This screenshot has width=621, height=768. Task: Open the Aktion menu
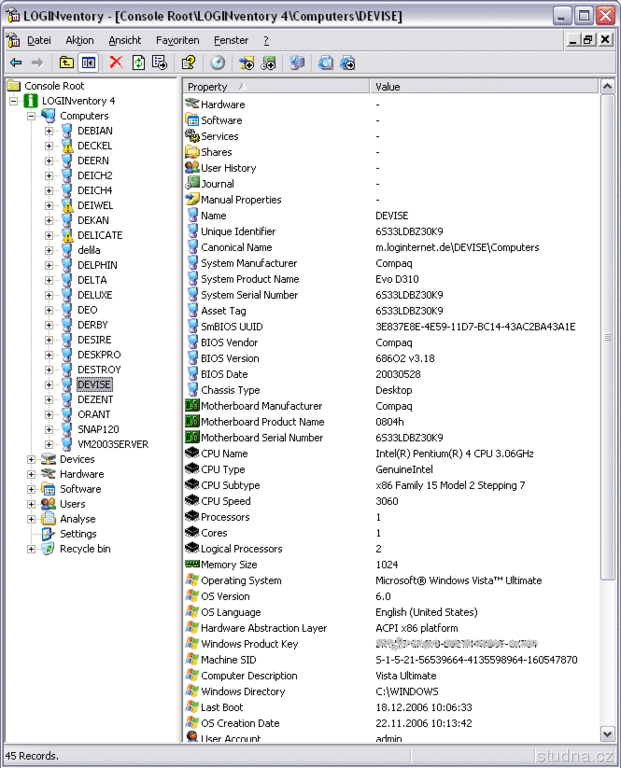[79, 40]
